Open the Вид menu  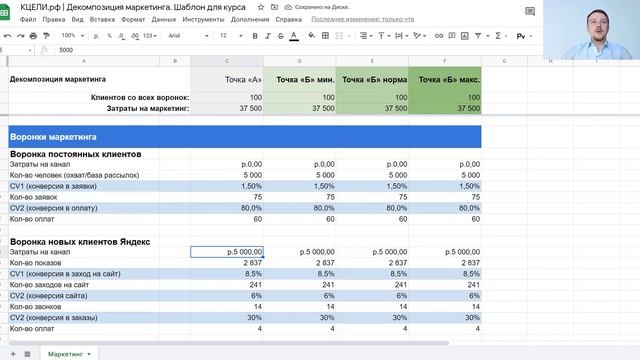pyautogui.click(x=77, y=19)
